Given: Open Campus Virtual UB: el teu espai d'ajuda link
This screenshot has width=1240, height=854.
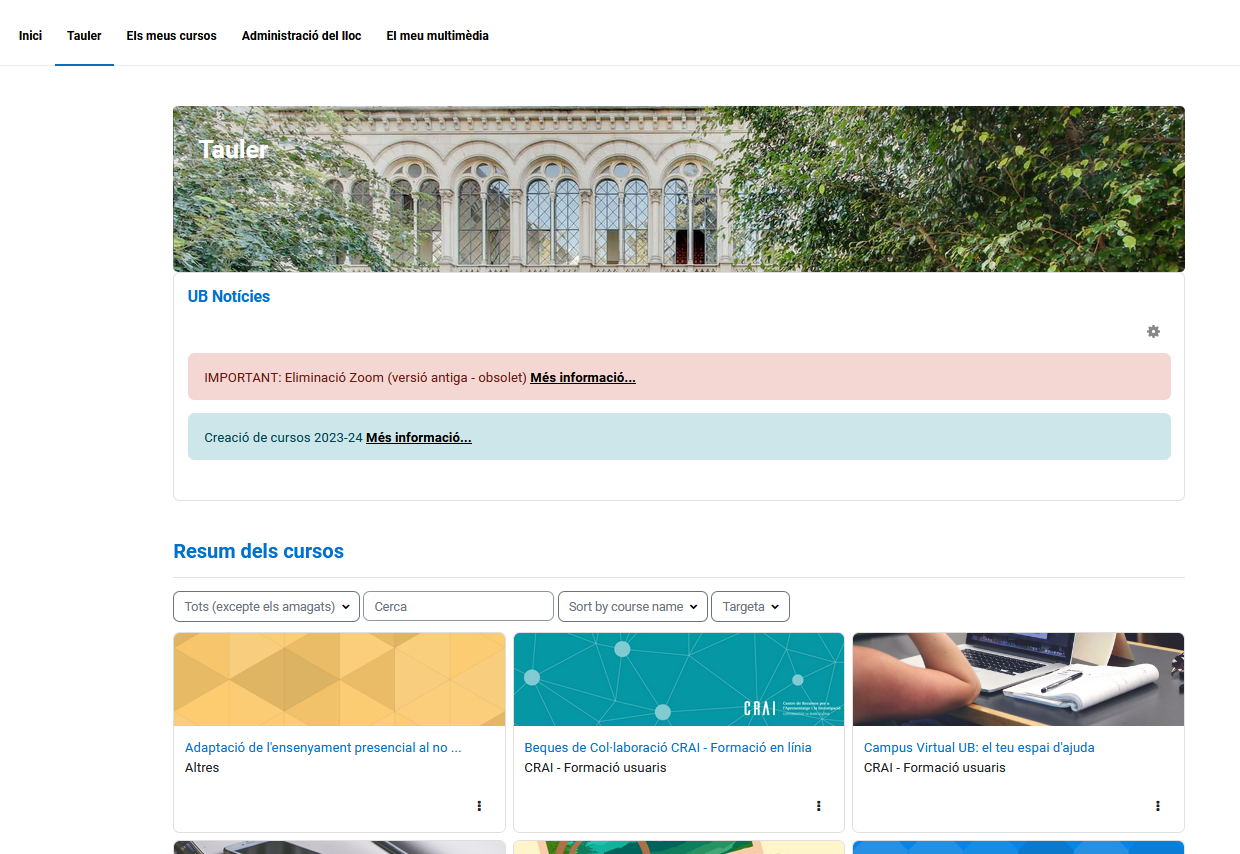Looking at the screenshot, I should point(978,747).
